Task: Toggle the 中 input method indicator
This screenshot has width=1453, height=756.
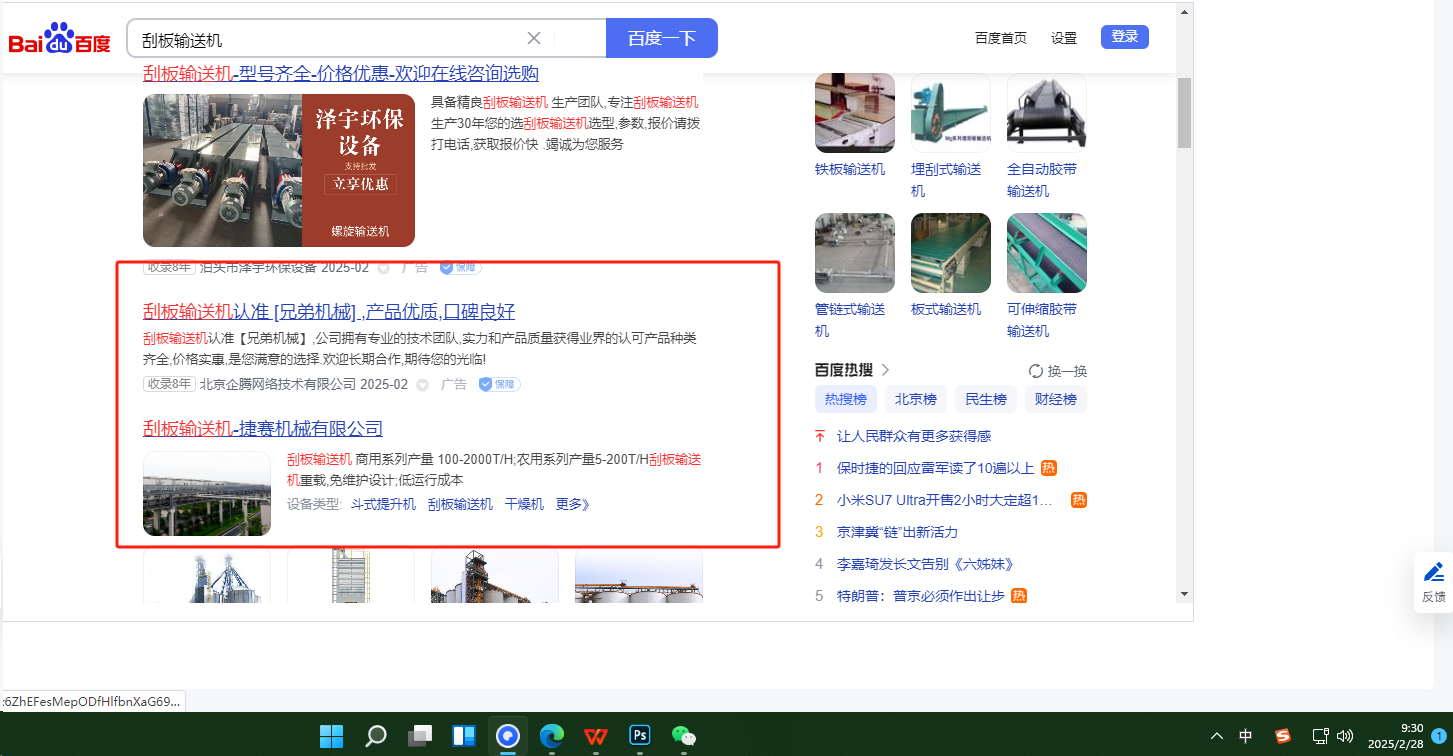Action: pyautogui.click(x=1246, y=737)
